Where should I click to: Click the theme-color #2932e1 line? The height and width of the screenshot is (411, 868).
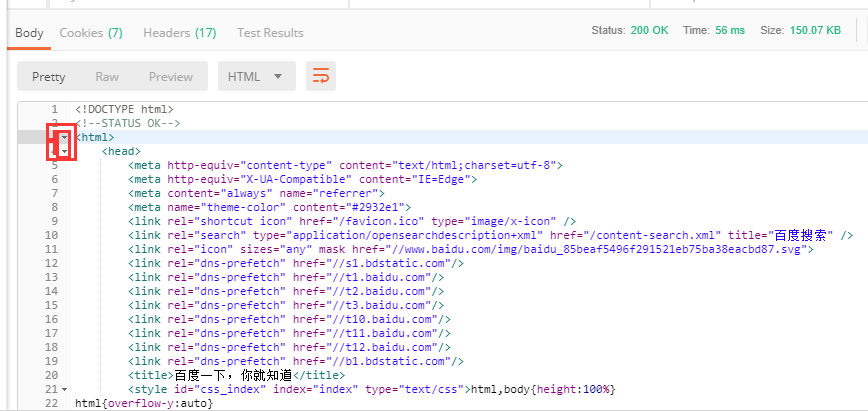[x=270, y=207]
